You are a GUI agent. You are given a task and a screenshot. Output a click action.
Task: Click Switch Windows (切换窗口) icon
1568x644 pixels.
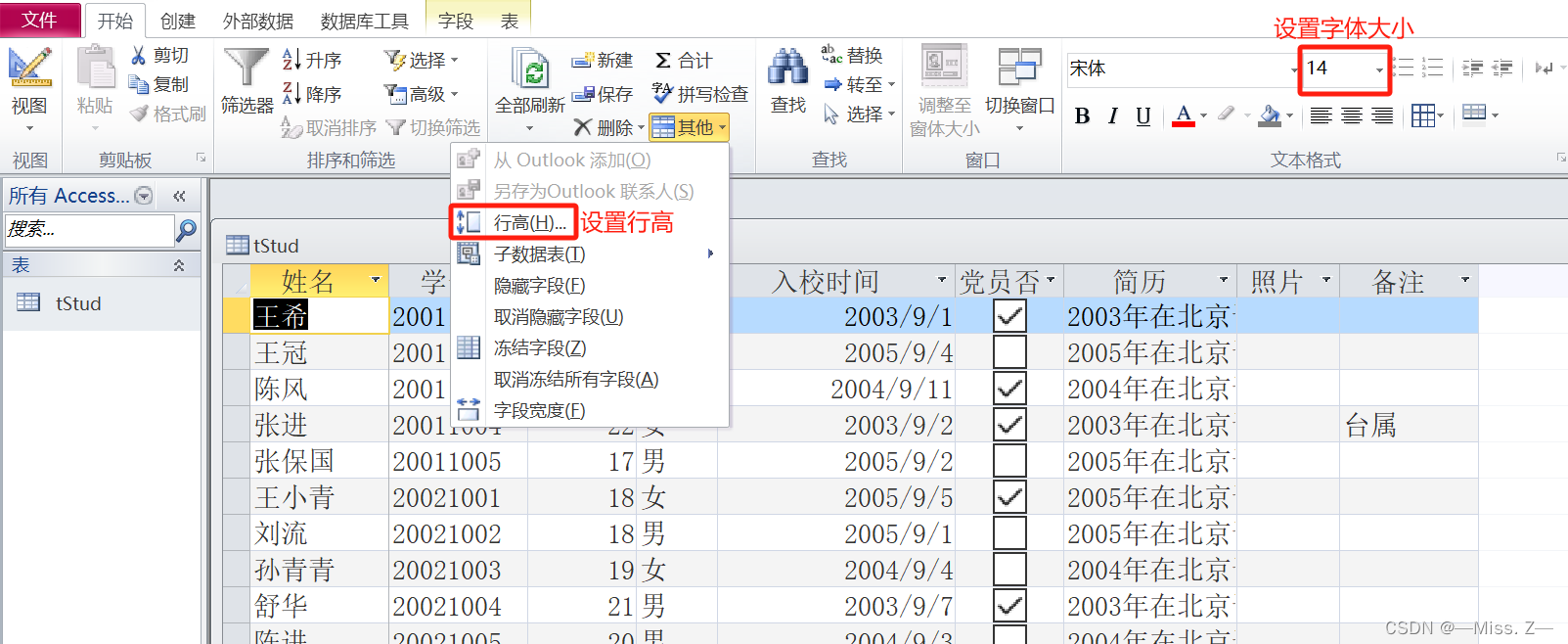pyautogui.click(x=1019, y=68)
